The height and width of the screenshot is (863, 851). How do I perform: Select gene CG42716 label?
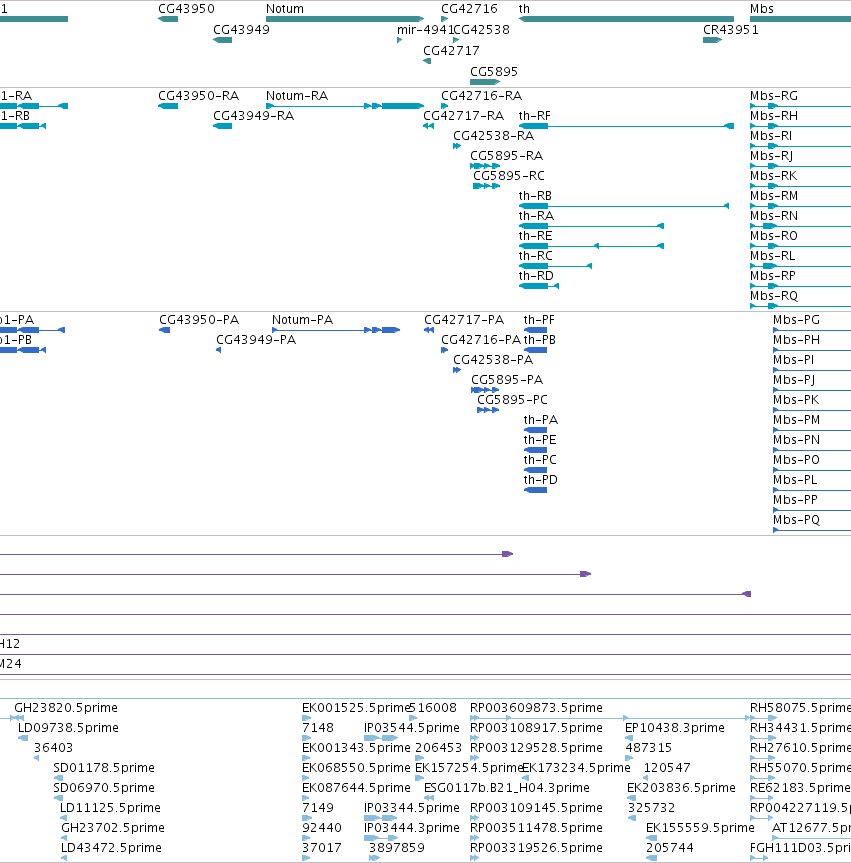tap(469, 9)
